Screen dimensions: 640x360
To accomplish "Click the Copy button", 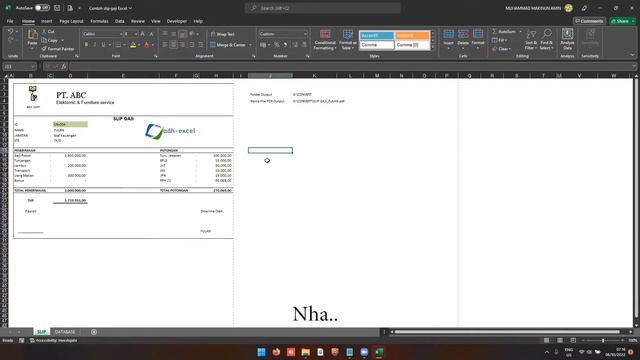I will [50, 40].
